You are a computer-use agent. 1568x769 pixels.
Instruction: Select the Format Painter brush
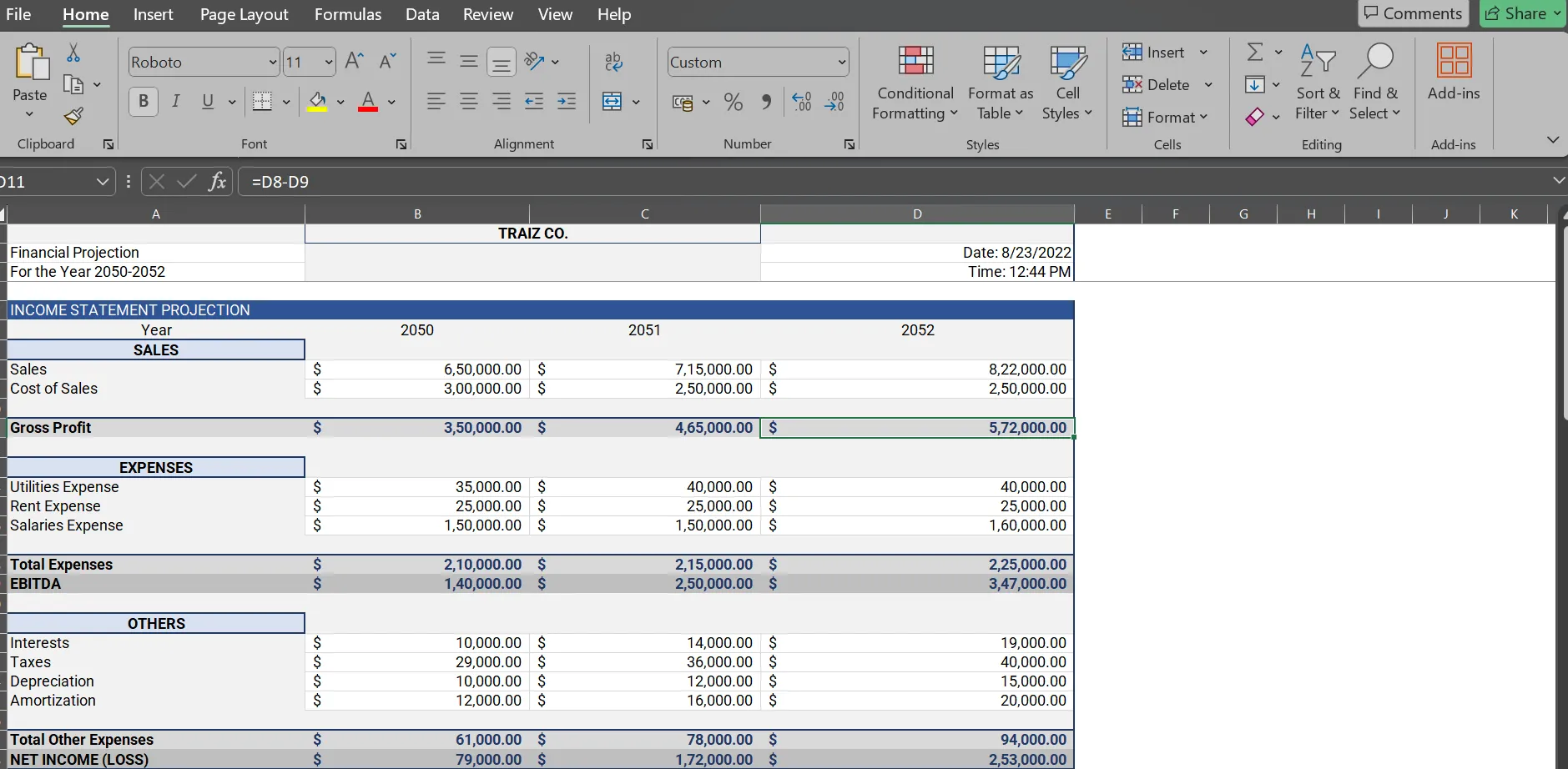pos(73,116)
